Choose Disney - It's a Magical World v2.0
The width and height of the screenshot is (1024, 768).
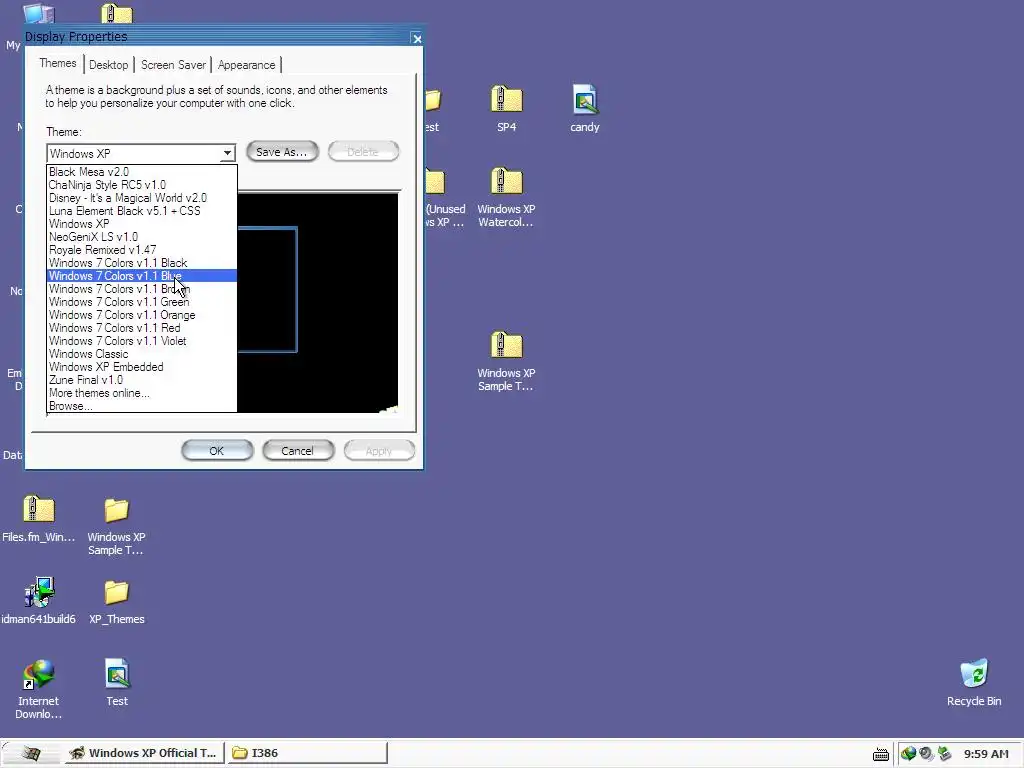point(142,198)
